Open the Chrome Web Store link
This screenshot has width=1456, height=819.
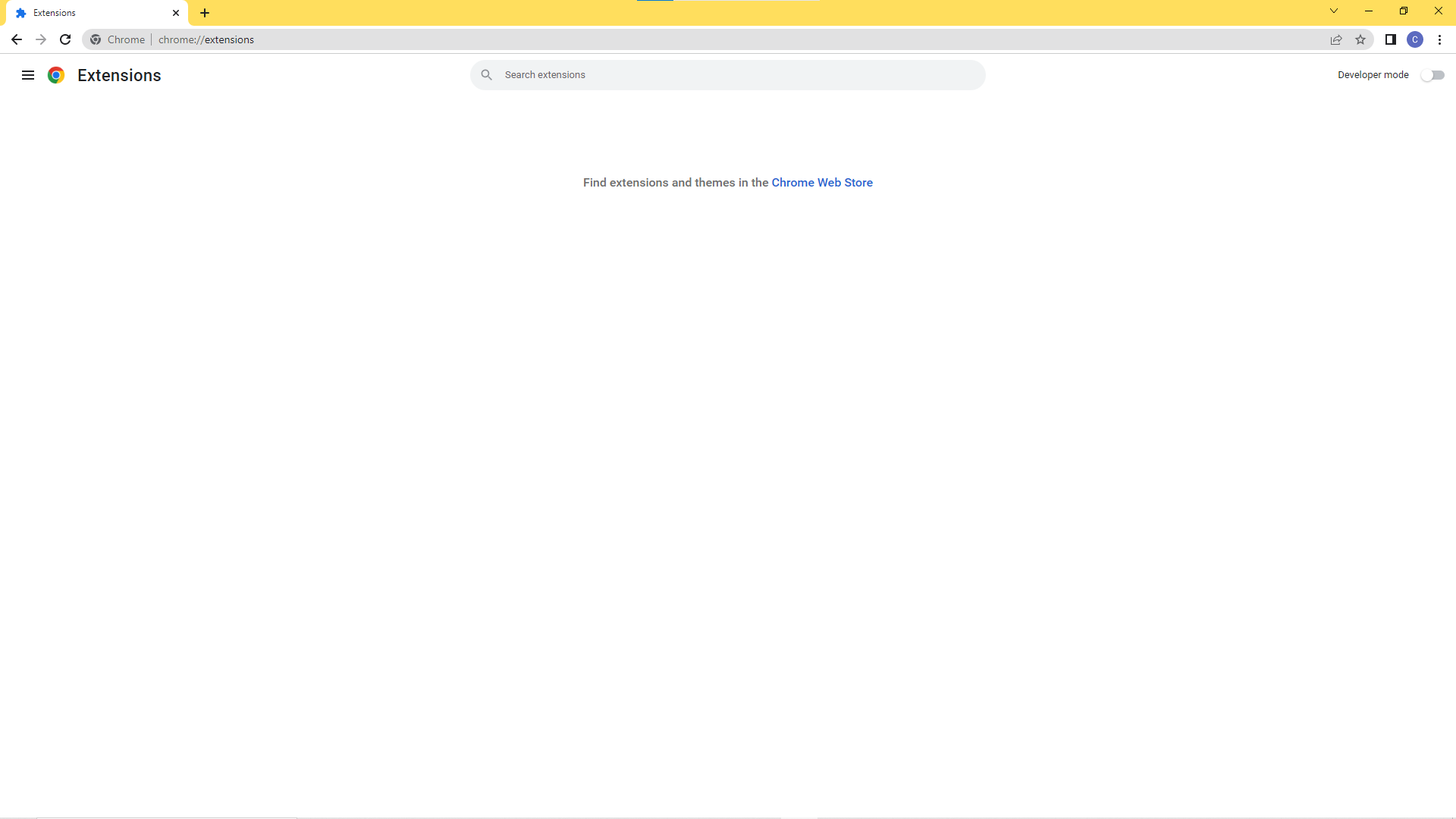(x=822, y=183)
